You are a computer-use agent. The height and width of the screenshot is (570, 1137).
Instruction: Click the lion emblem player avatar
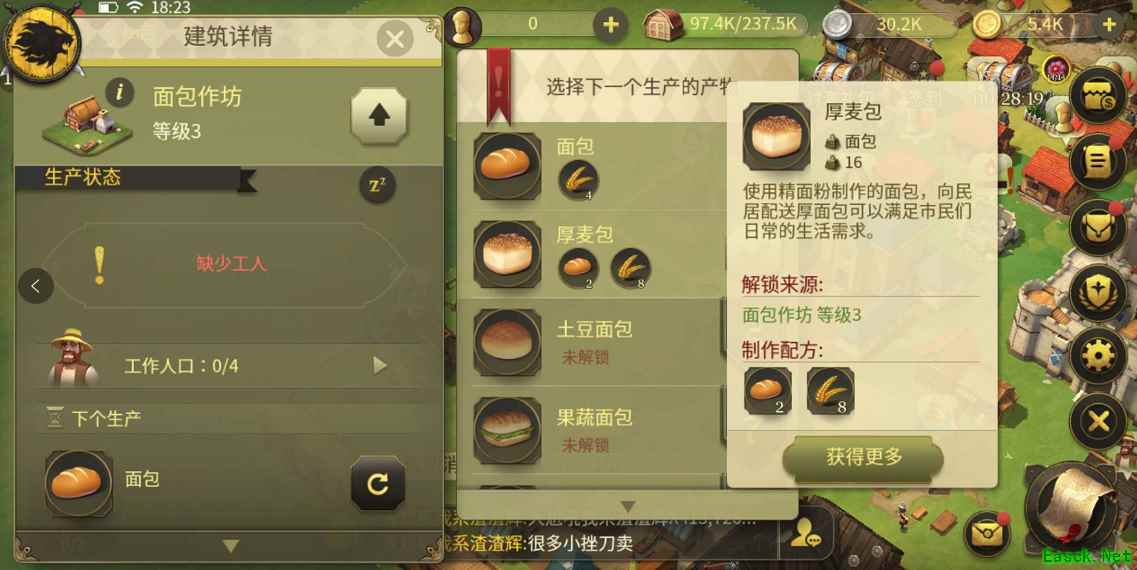[x=42, y=44]
